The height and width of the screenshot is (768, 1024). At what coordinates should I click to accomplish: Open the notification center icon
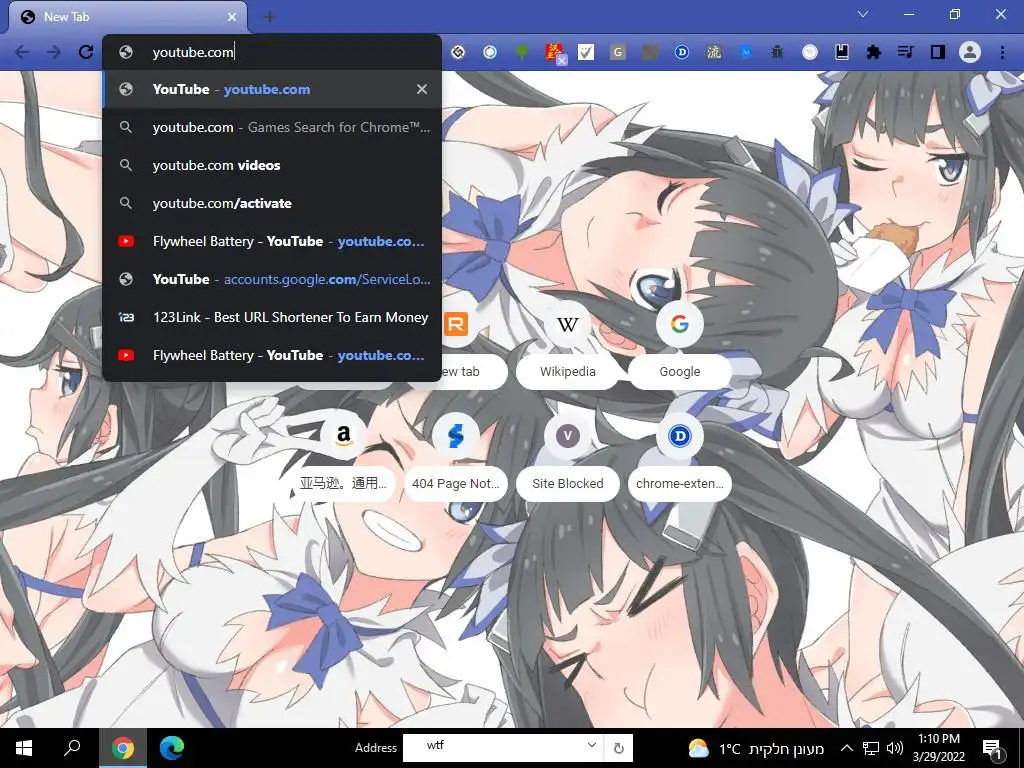point(993,748)
